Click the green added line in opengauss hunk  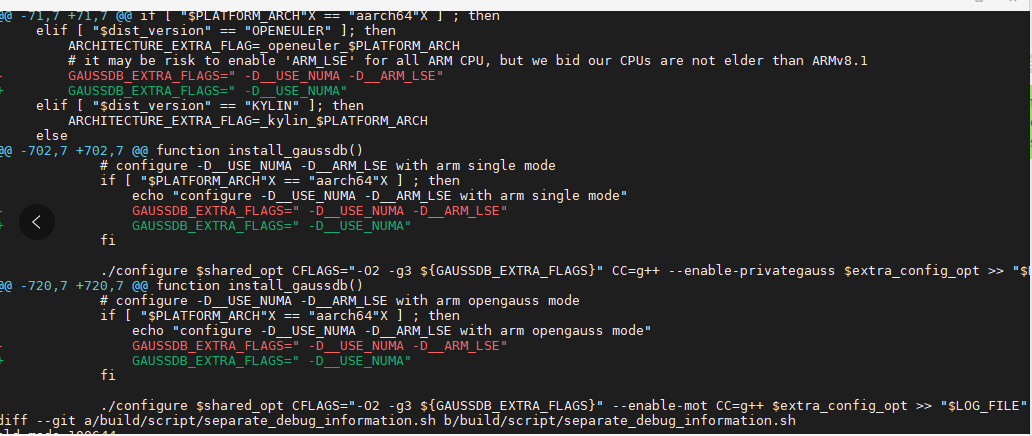(x=271, y=361)
